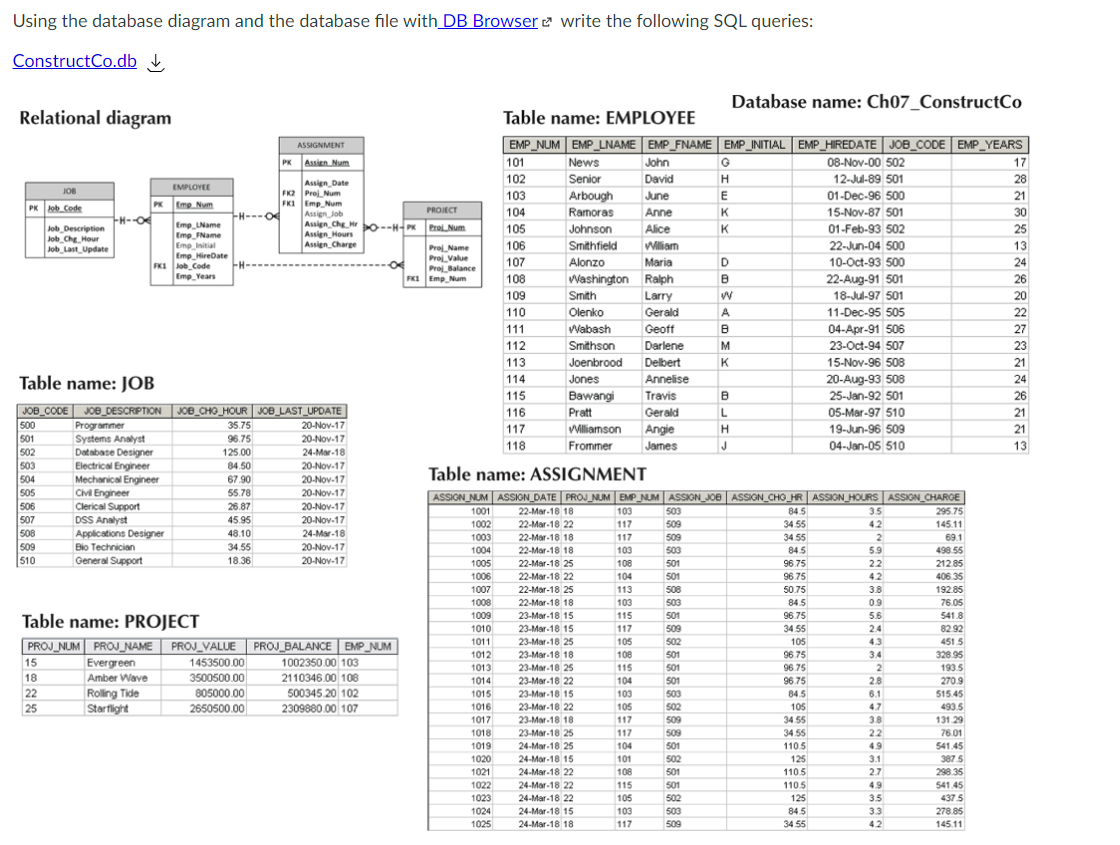Click assignment number 1013
1120x845 pixels.
click(x=481, y=668)
